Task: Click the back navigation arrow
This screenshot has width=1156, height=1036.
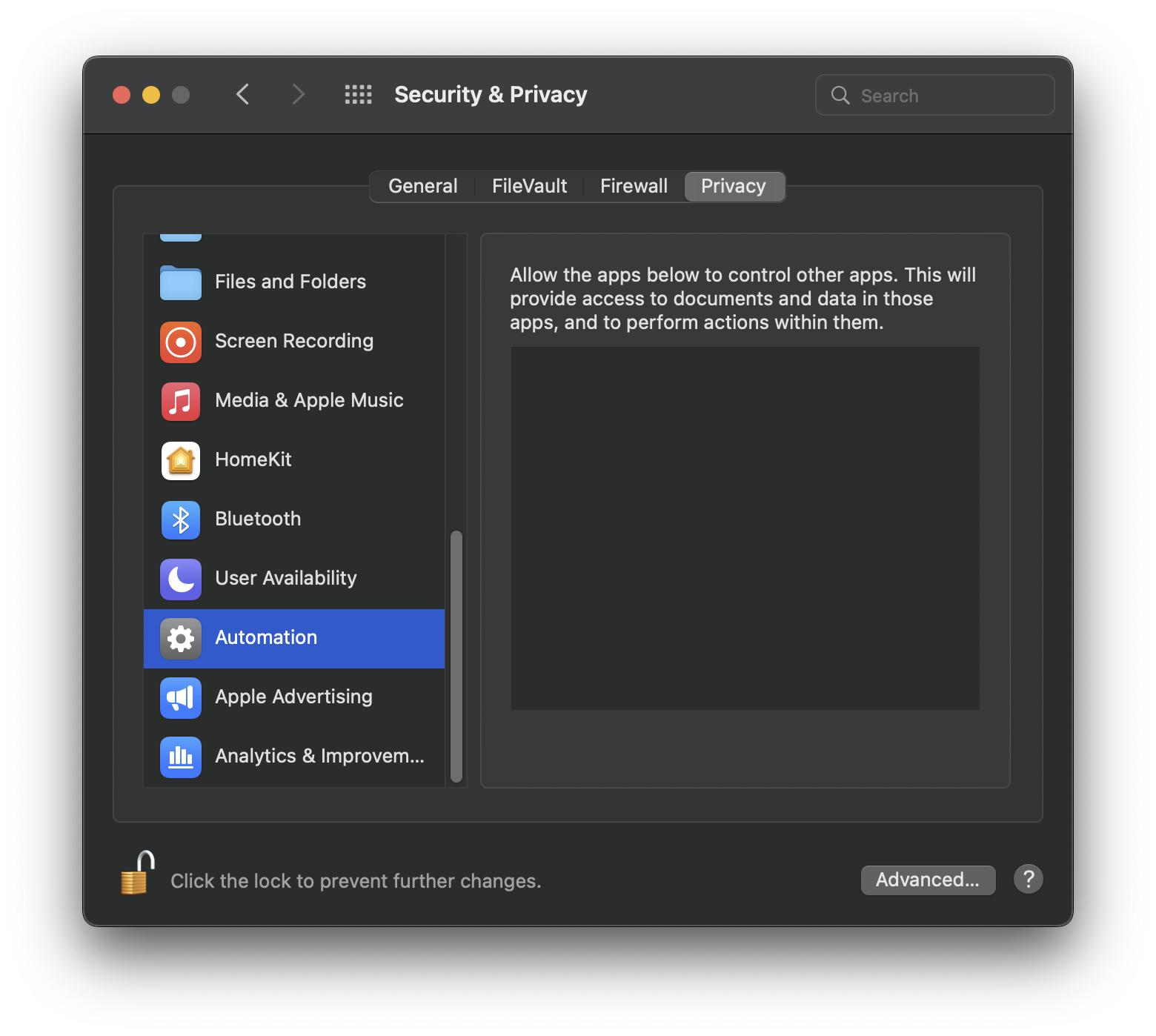Action: (242, 94)
